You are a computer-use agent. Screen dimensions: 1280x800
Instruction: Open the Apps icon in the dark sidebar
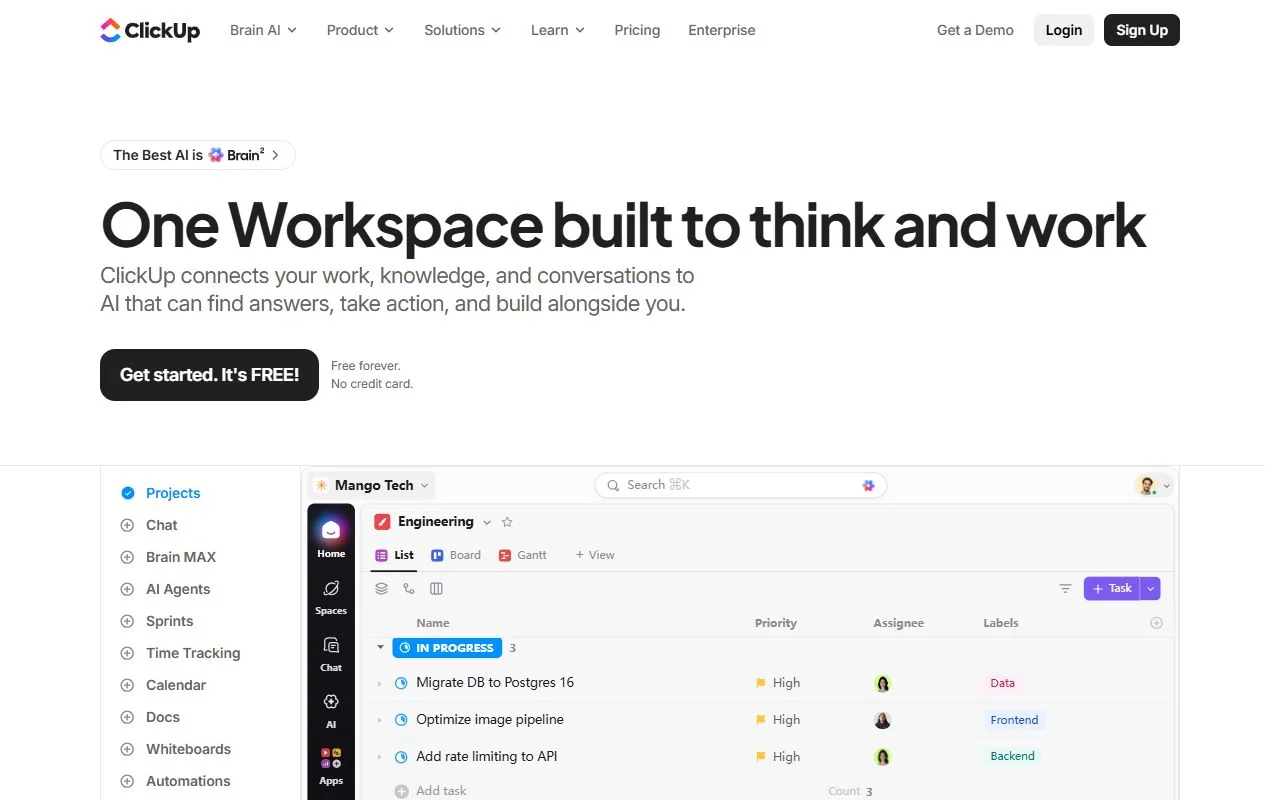[331, 766]
